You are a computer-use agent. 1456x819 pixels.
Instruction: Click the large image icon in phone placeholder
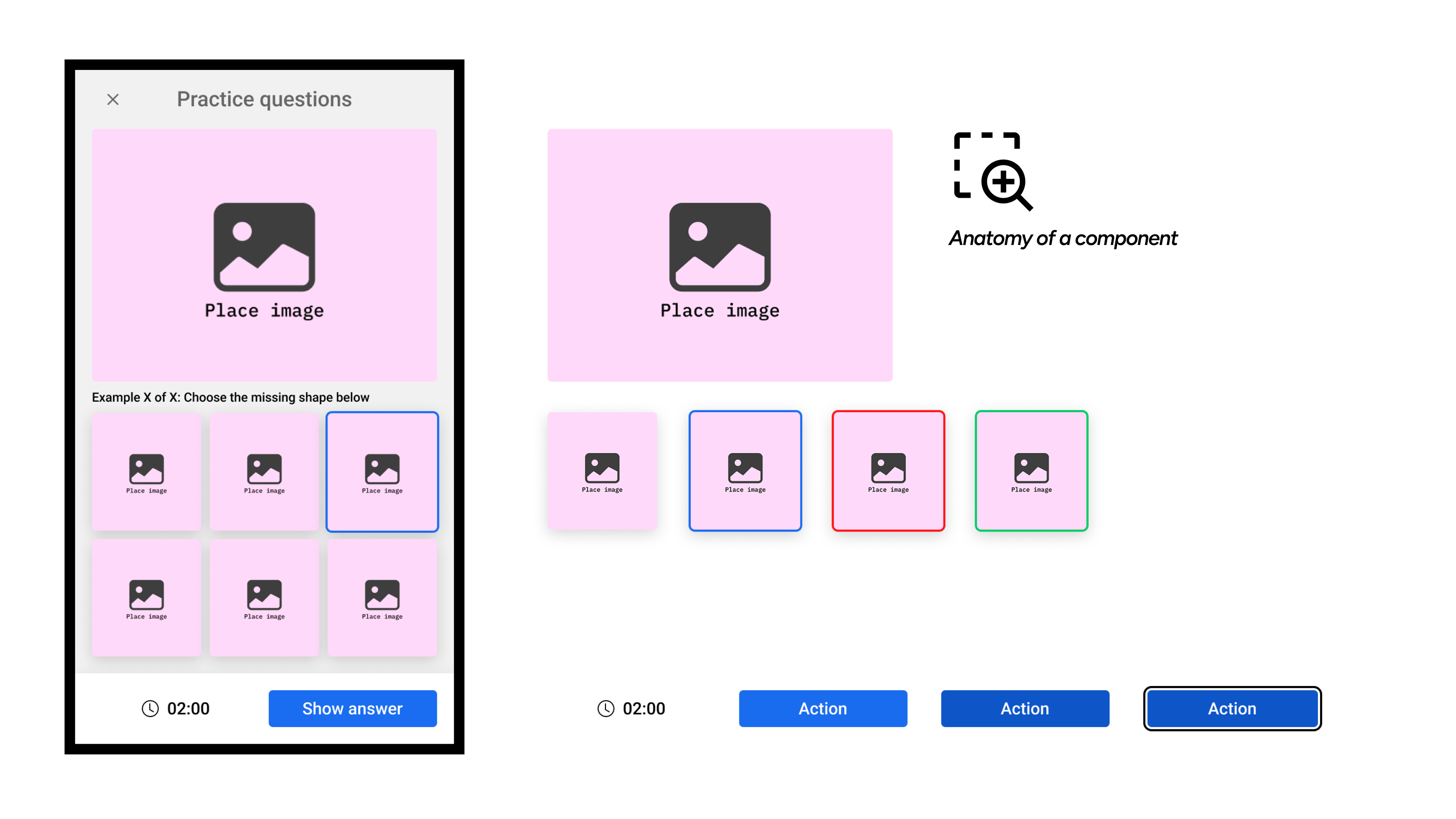(264, 247)
